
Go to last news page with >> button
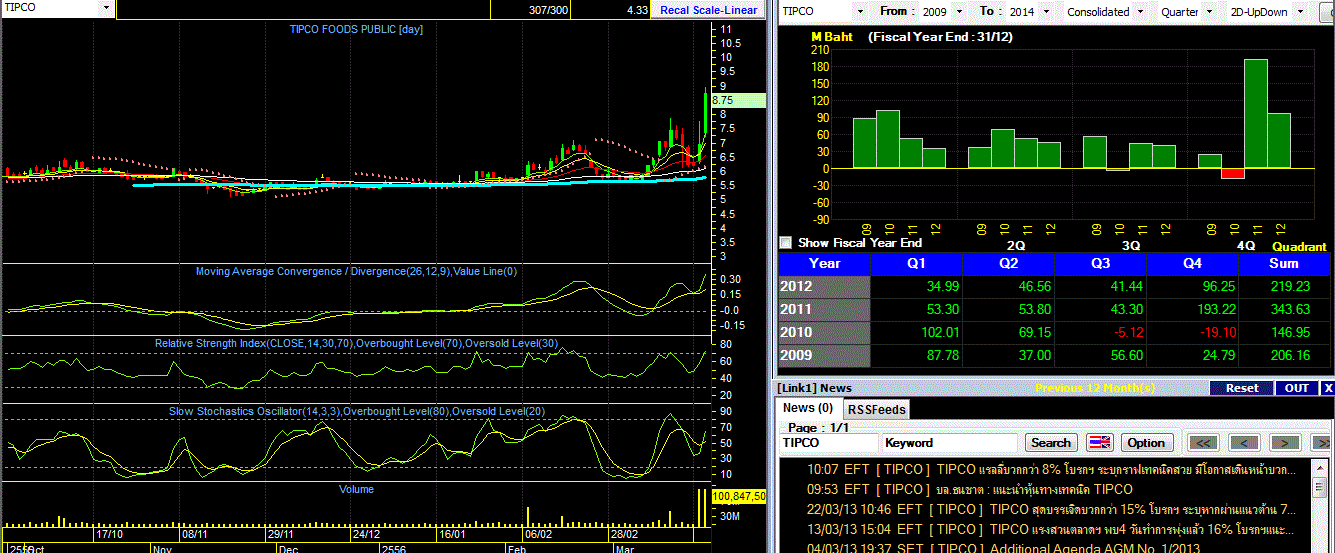(x=1322, y=443)
